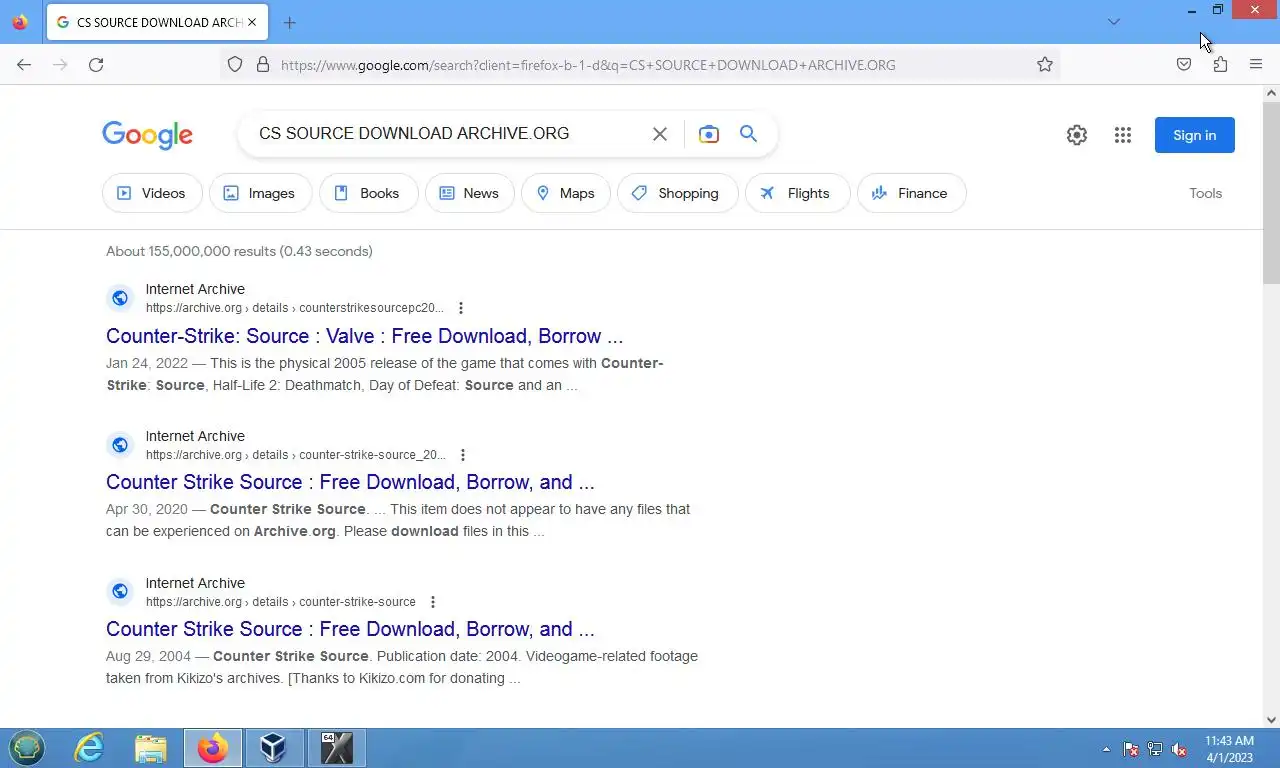Click the taskbar clock showing 11:43 AM
Image resolution: width=1280 pixels, height=768 pixels.
coord(1229,749)
